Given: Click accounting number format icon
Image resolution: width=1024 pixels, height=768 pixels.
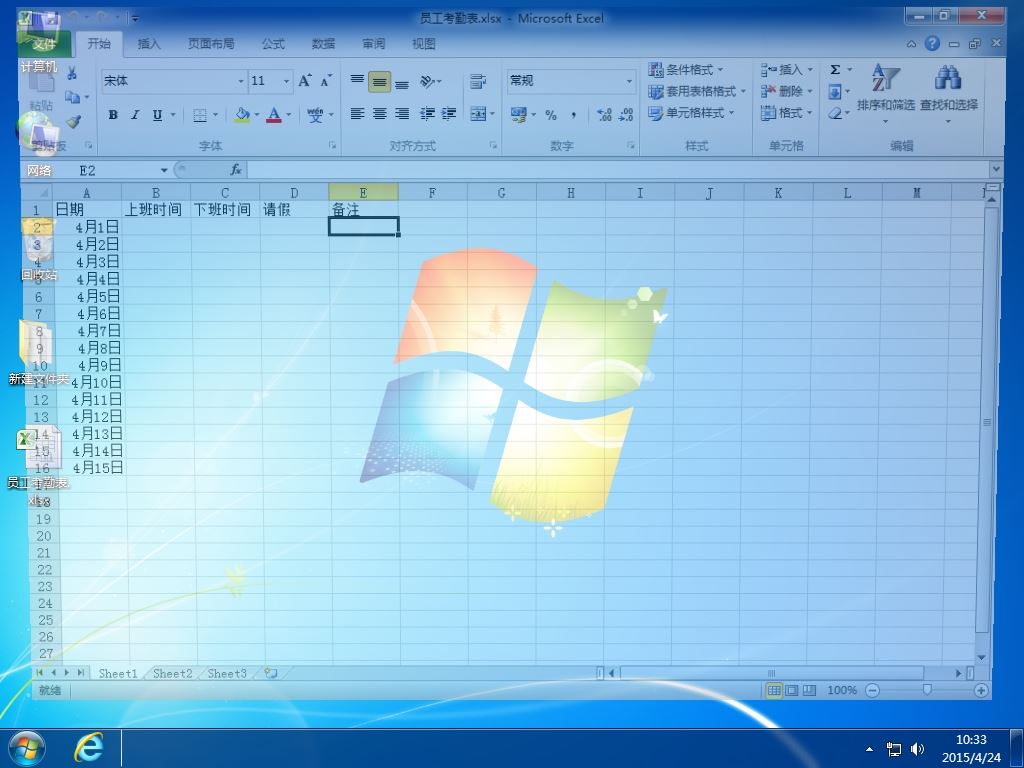Looking at the screenshot, I should click(x=519, y=115).
